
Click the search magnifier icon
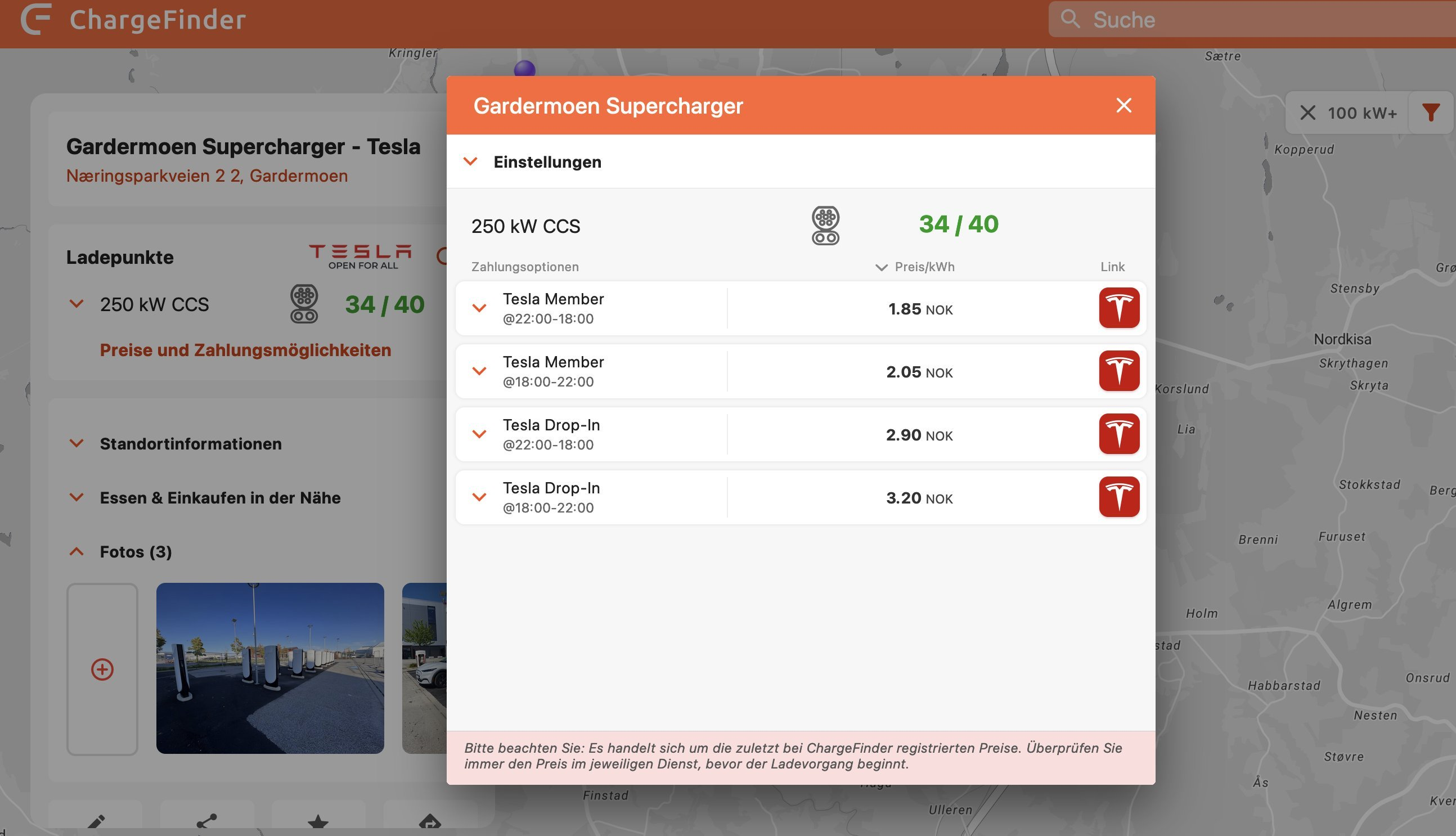1069,19
